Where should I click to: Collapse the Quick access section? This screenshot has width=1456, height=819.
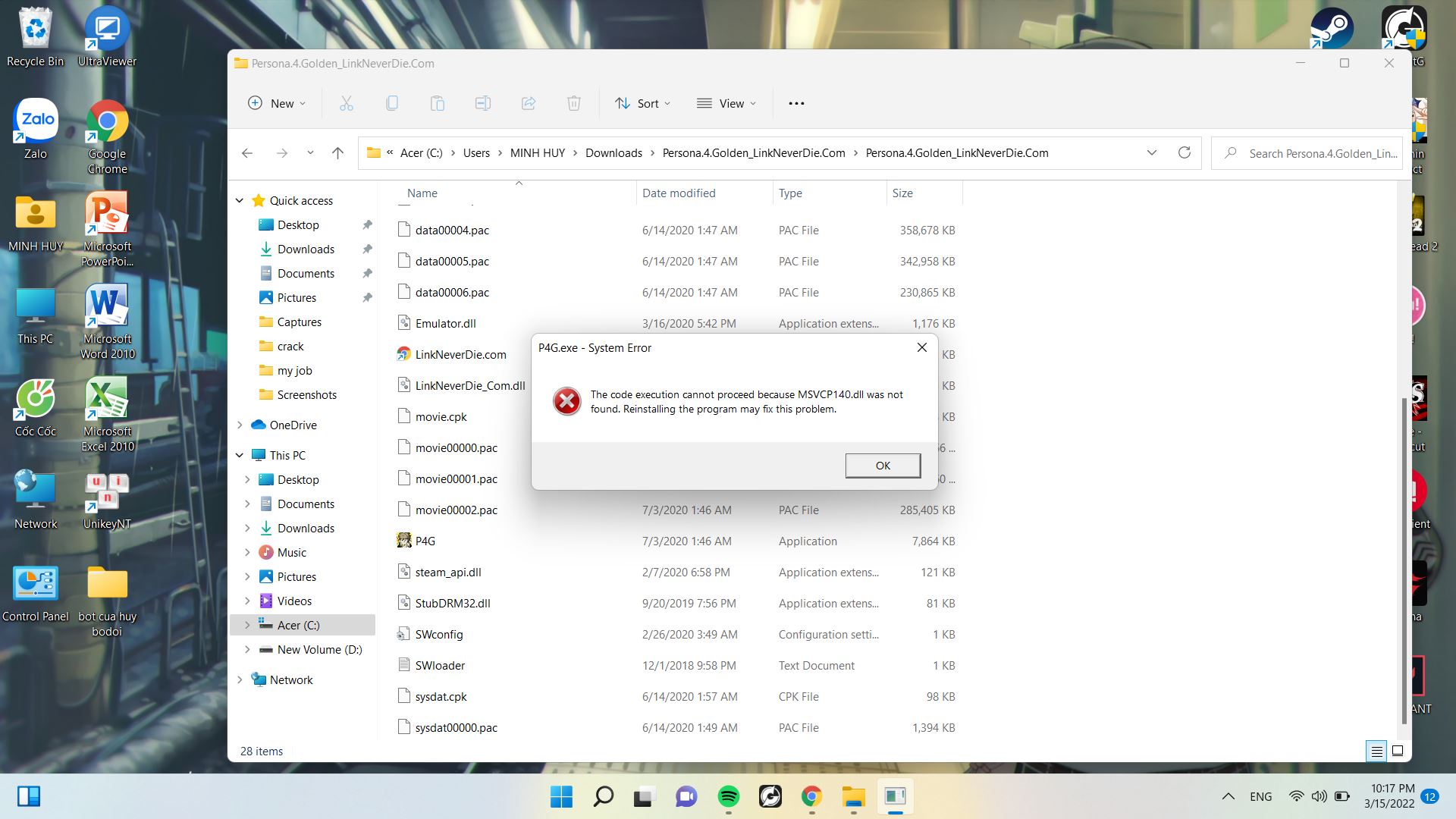[x=240, y=200]
